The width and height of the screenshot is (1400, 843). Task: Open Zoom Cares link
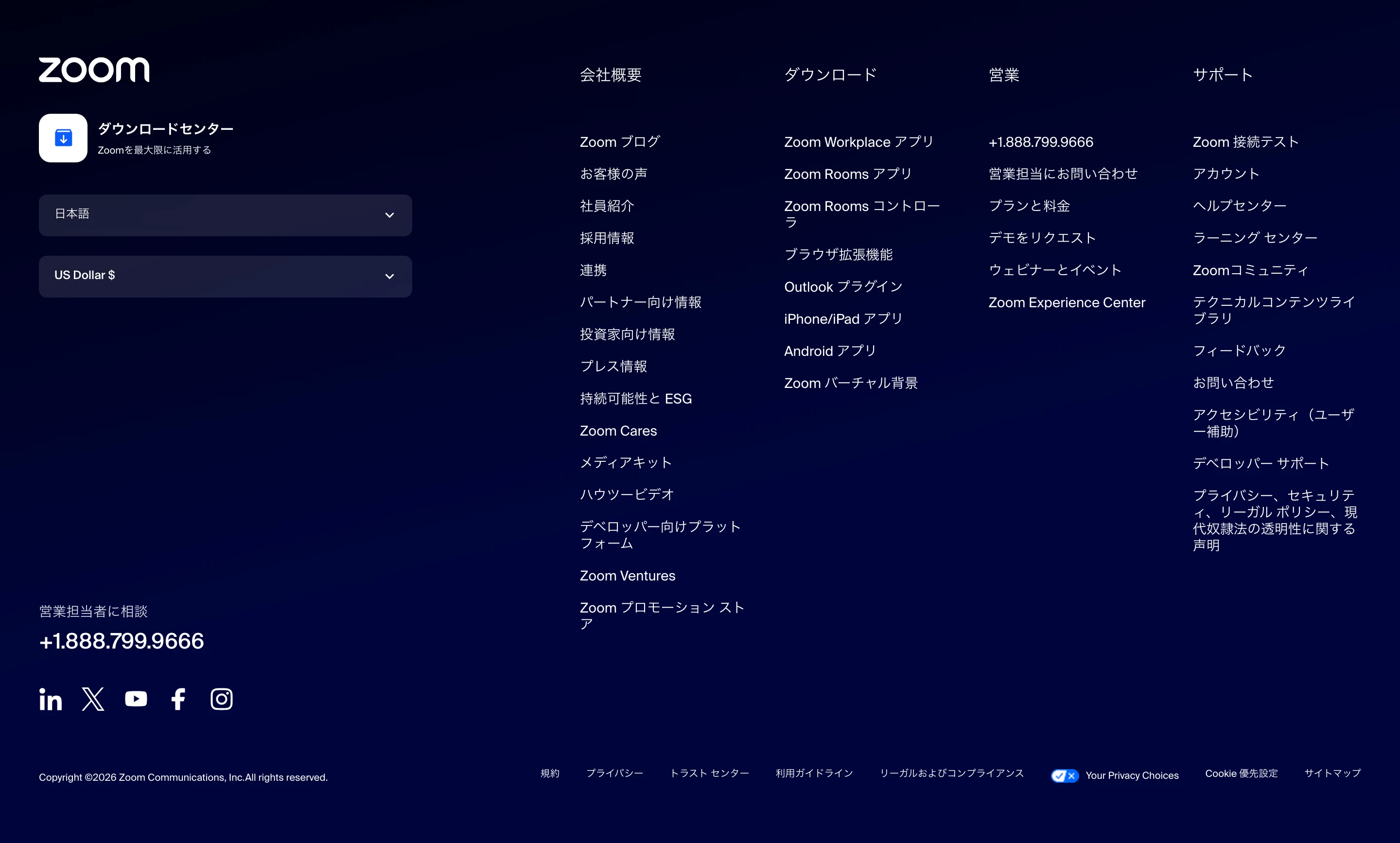(618, 431)
